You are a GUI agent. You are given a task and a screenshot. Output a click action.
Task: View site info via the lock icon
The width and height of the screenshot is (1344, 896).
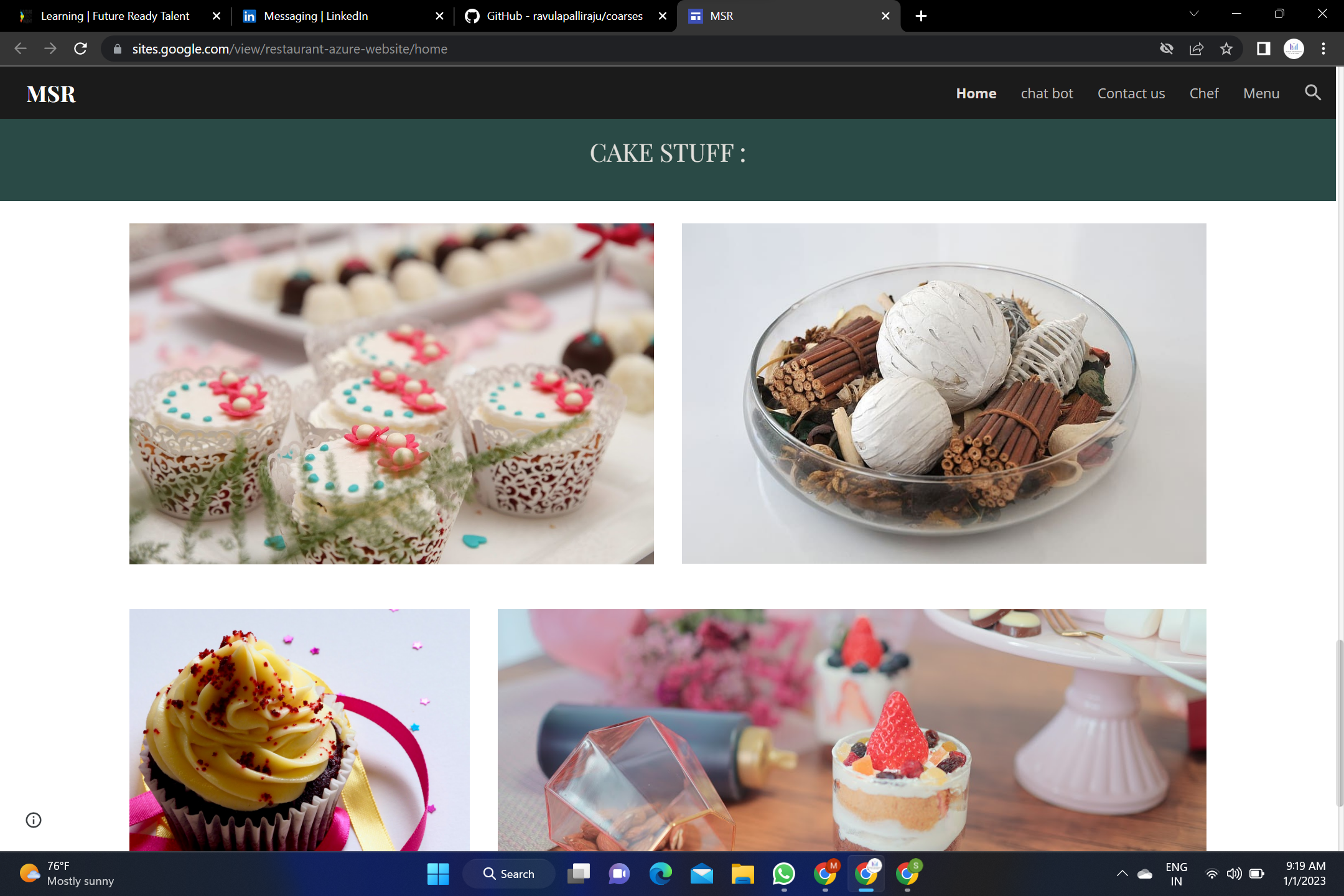[x=117, y=49]
